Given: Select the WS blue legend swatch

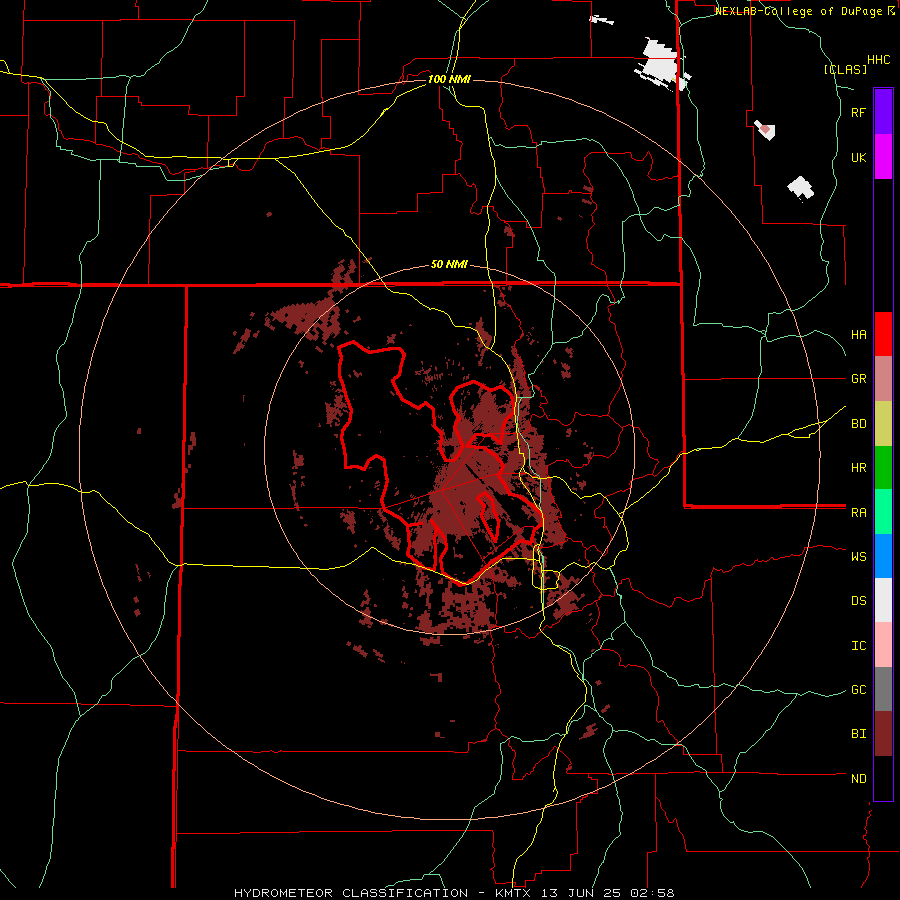Looking at the screenshot, I should tap(883, 556).
